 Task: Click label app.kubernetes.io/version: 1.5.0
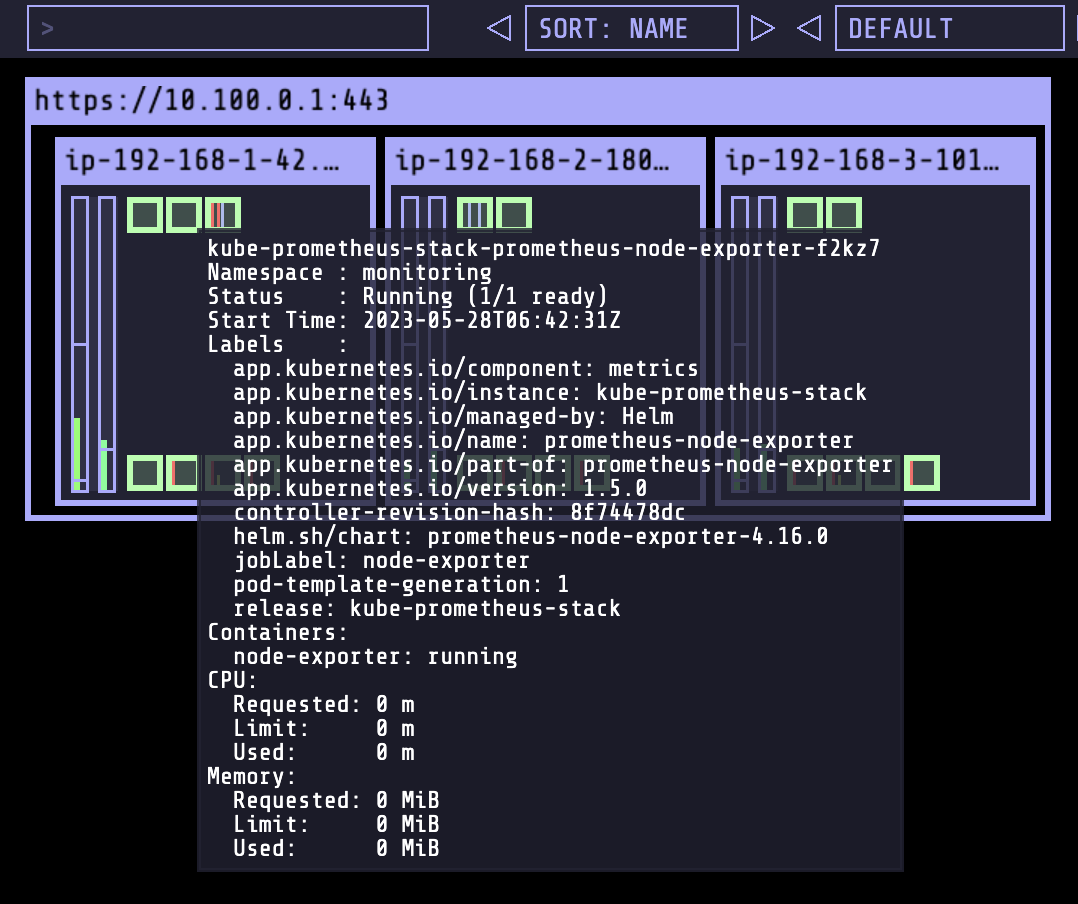[441, 489]
